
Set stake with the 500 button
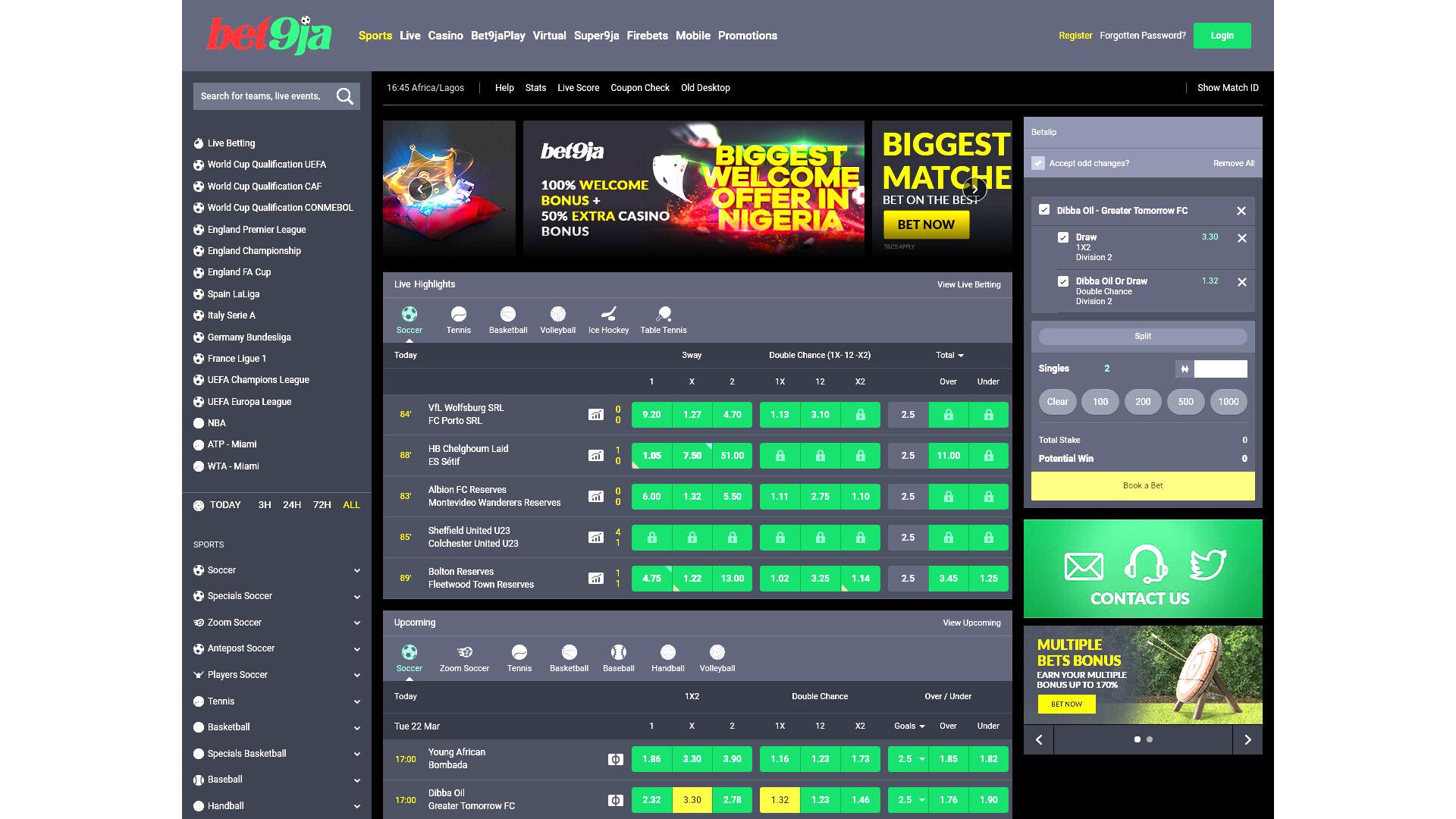[x=1186, y=402]
